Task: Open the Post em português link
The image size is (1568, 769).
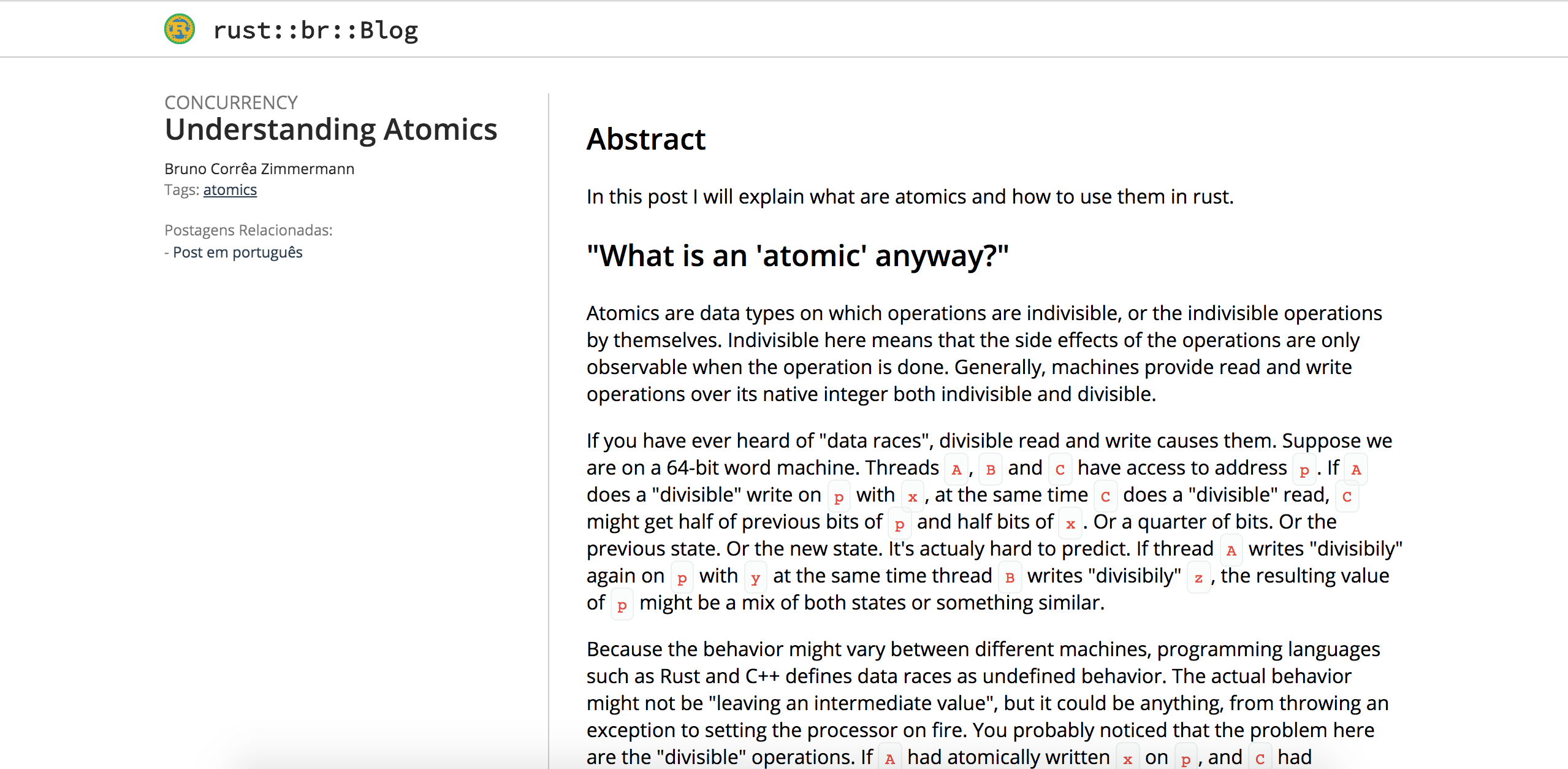Action: [237, 253]
